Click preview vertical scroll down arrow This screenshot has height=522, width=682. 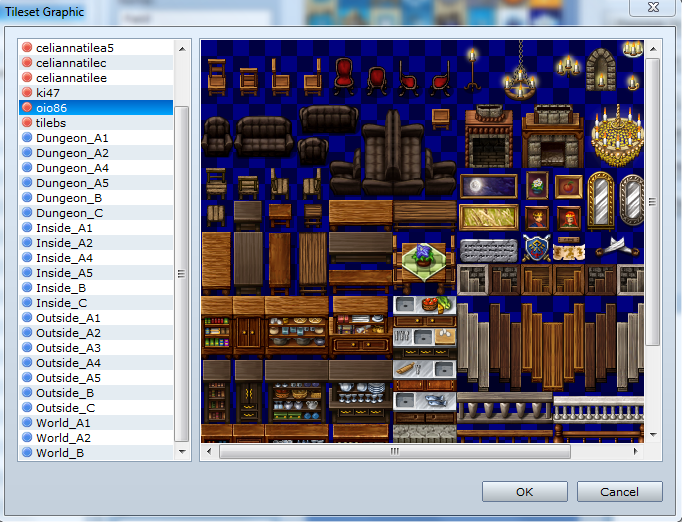click(653, 434)
